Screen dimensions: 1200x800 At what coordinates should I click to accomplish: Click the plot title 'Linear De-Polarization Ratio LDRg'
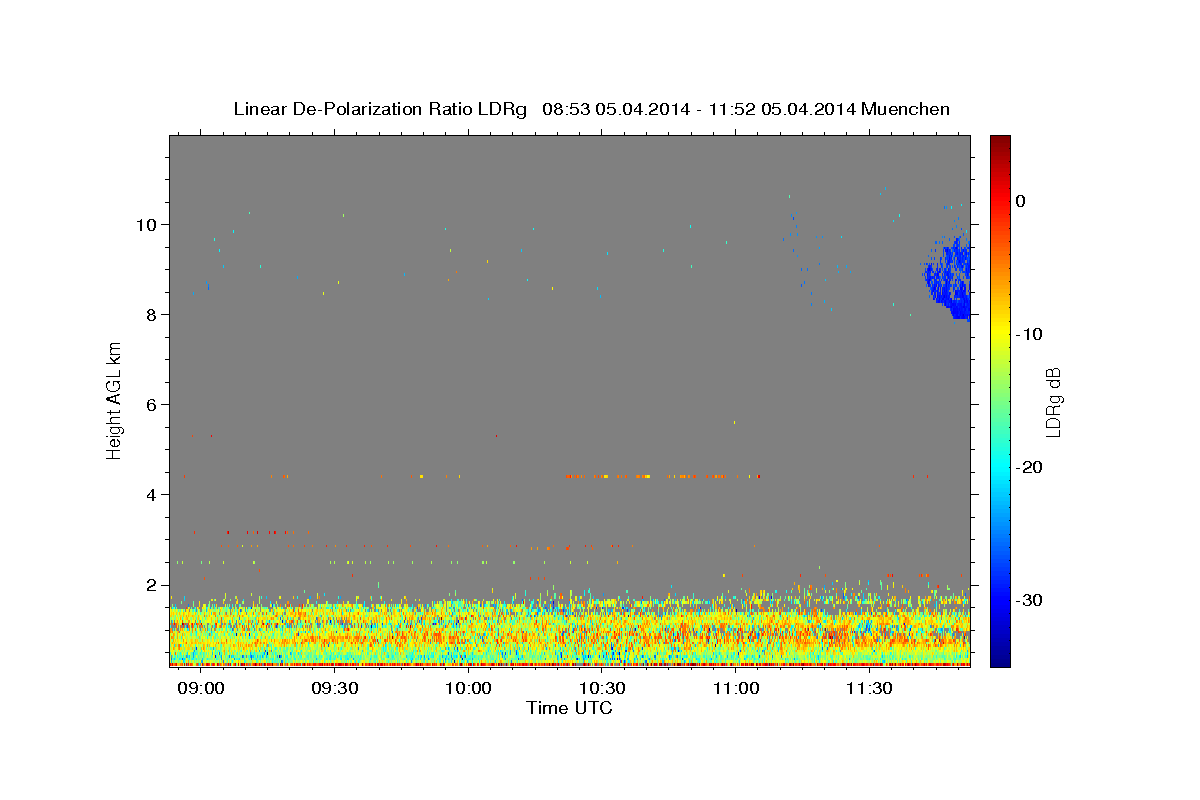tap(380, 109)
